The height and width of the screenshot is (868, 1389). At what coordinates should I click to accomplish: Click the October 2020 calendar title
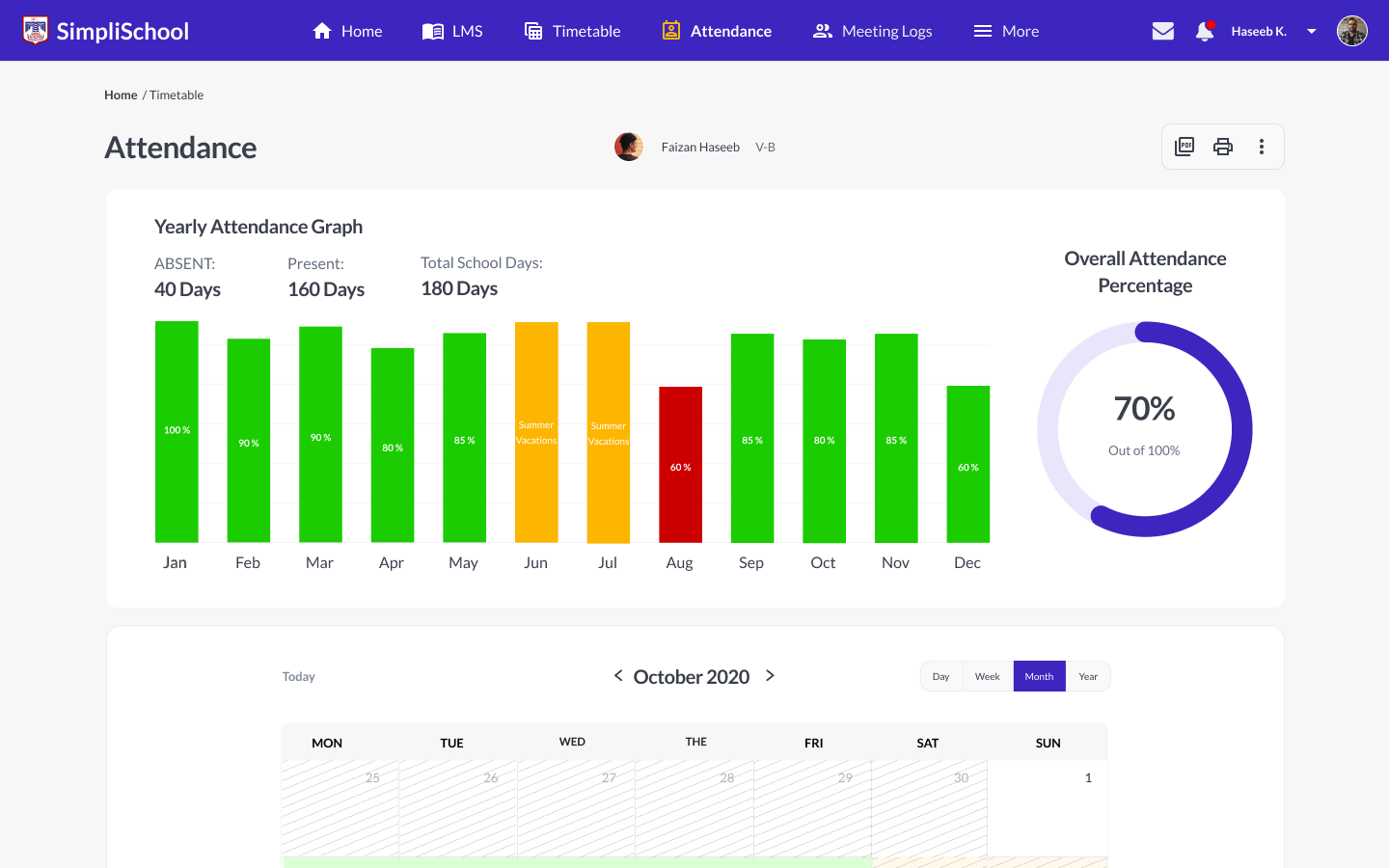pyautogui.click(x=692, y=677)
